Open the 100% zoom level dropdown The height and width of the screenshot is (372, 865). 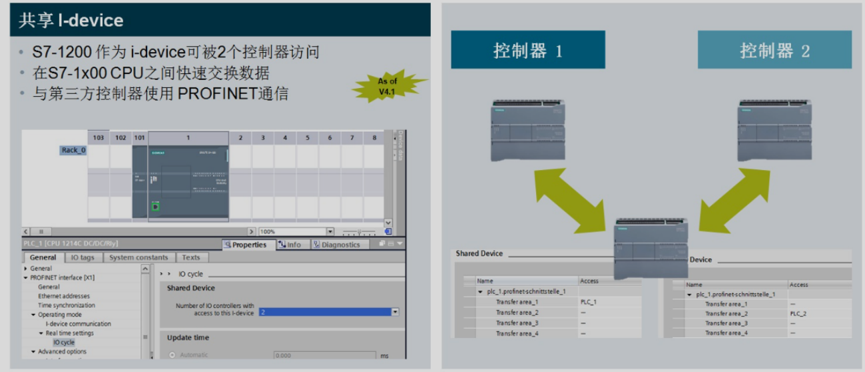tap(330, 232)
